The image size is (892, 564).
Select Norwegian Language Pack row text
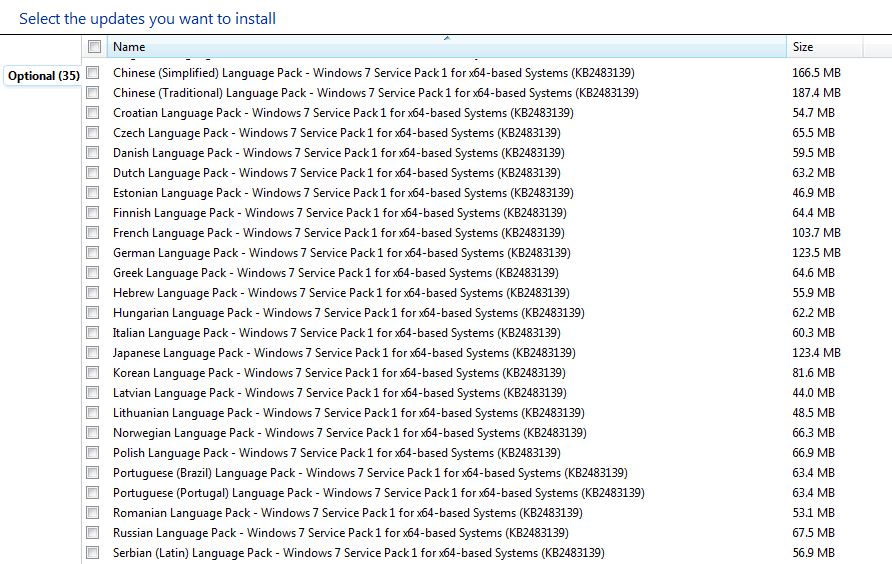coord(350,433)
